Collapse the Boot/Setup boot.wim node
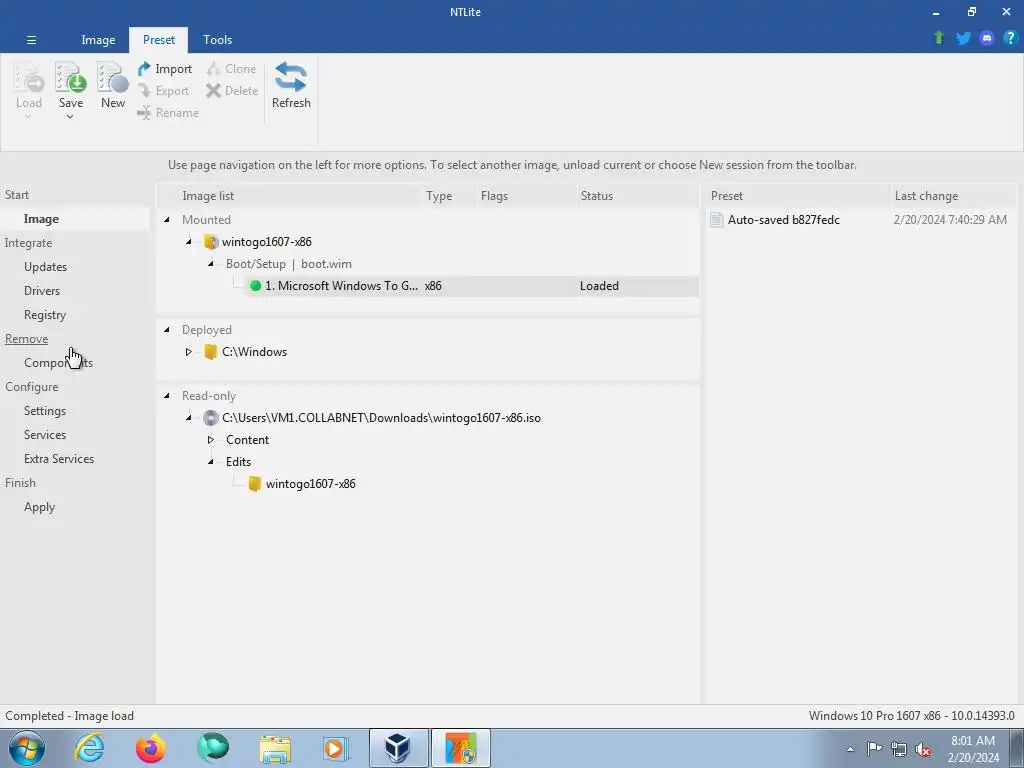 (x=210, y=264)
